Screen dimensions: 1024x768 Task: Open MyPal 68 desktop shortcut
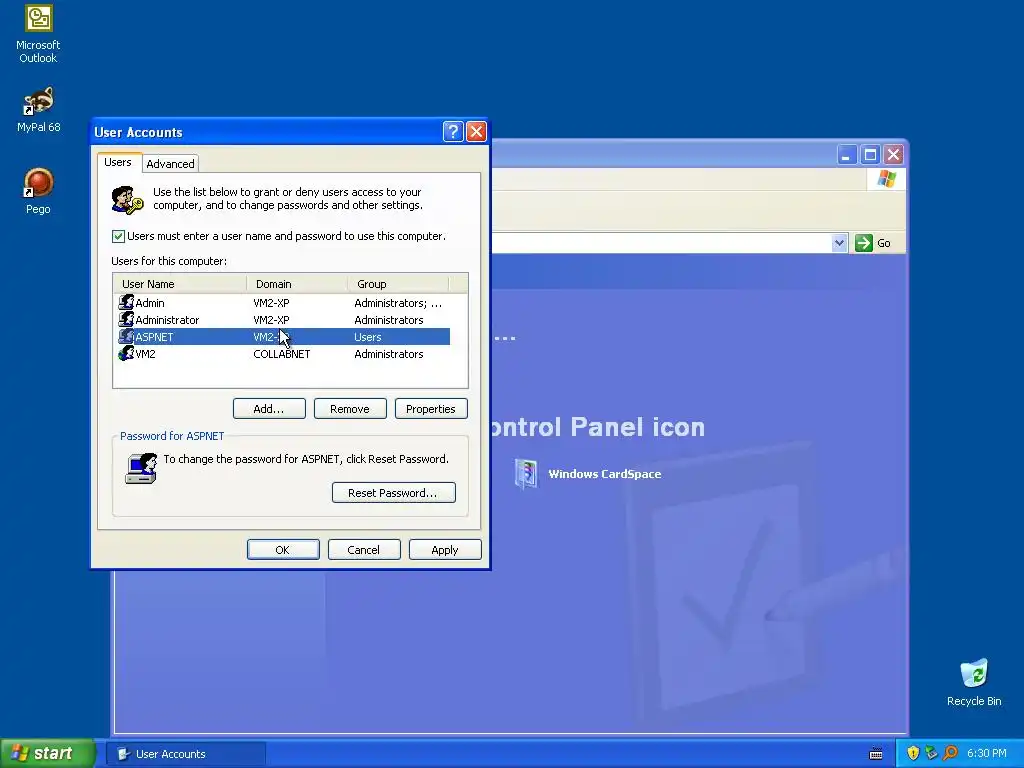[39, 109]
